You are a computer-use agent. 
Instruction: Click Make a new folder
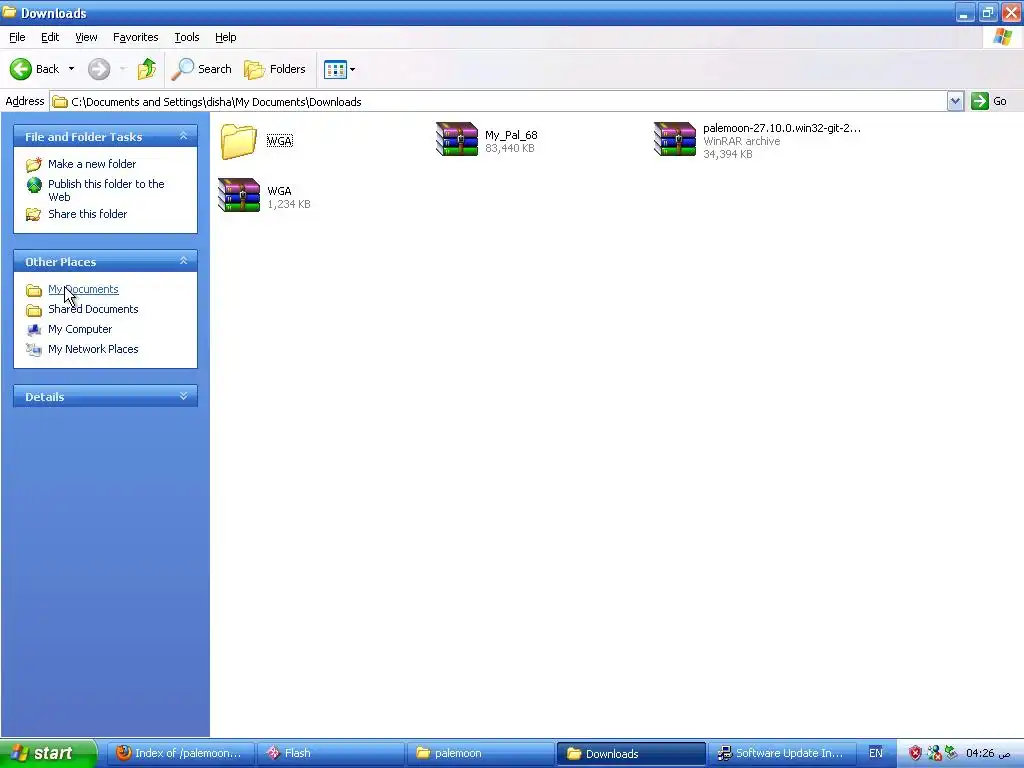coord(92,164)
